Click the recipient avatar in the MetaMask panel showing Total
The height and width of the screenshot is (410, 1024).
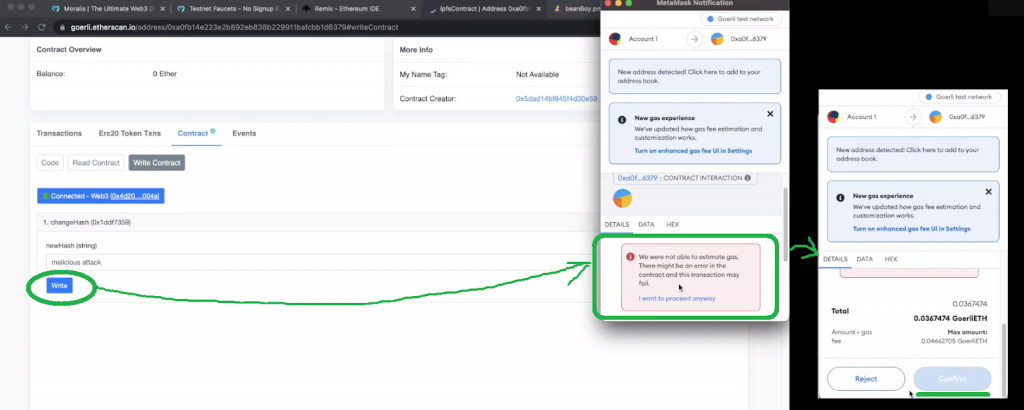[936, 117]
